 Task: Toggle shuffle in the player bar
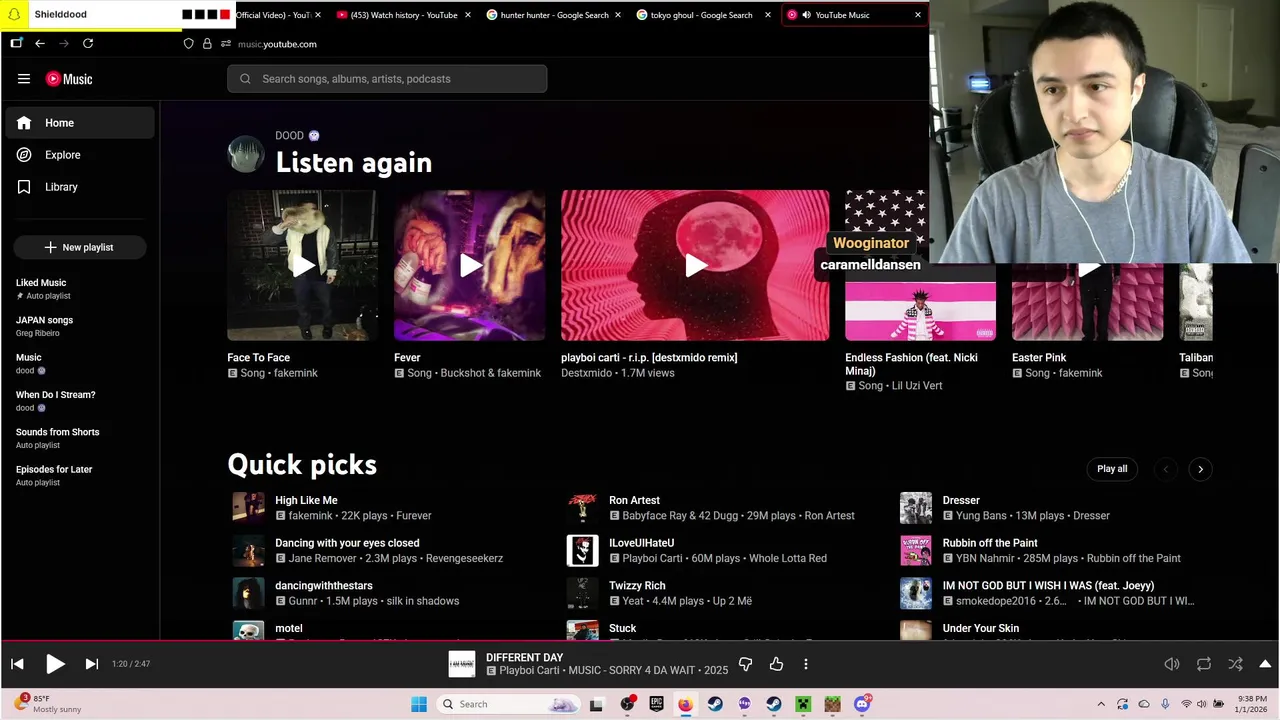[x=1236, y=664]
